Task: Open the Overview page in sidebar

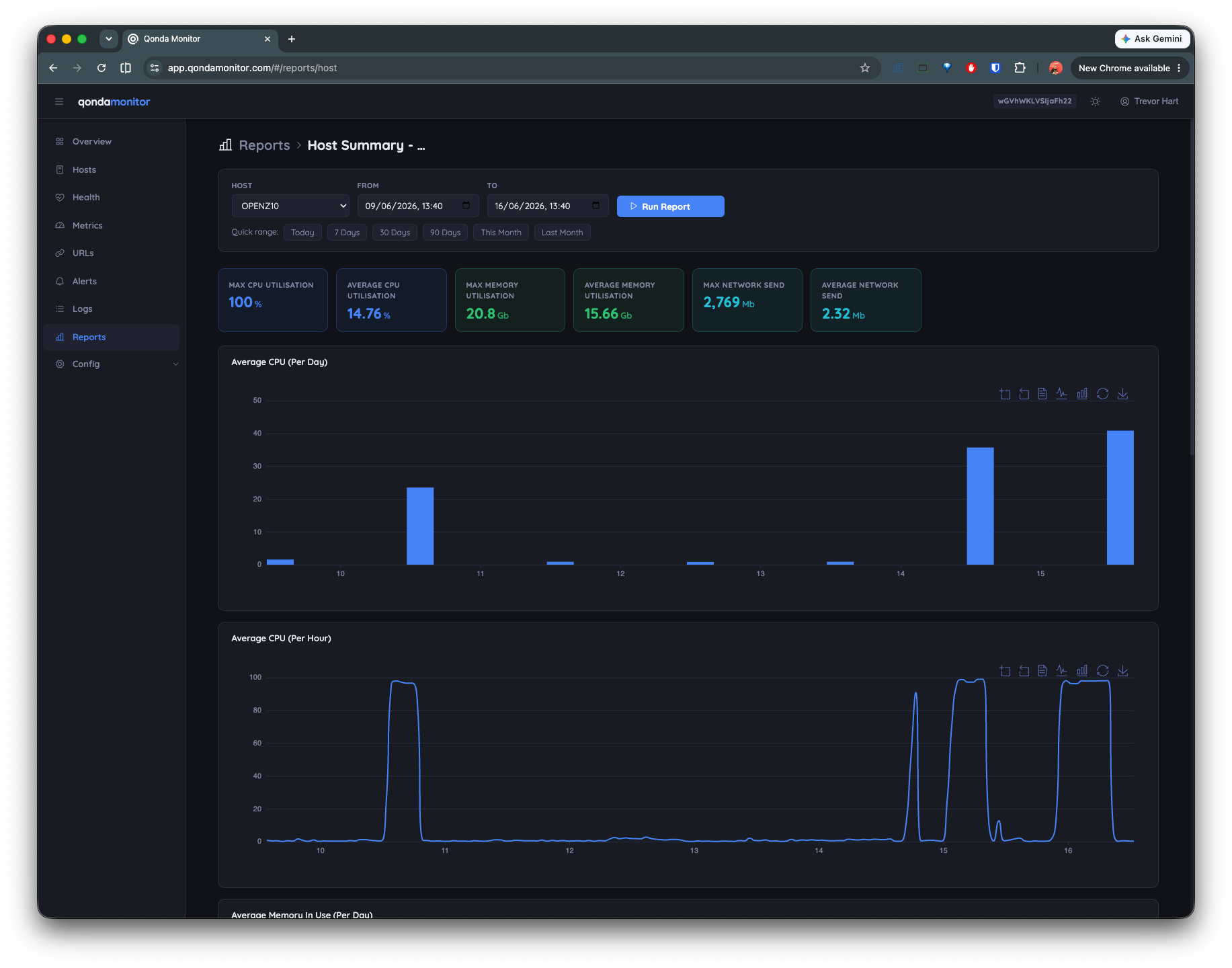Action: [x=112, y=142]
